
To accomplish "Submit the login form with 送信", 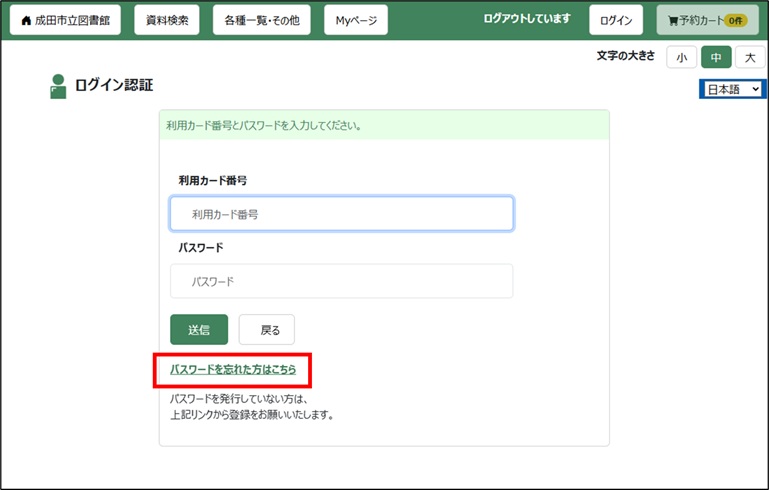I will (199, 330).
